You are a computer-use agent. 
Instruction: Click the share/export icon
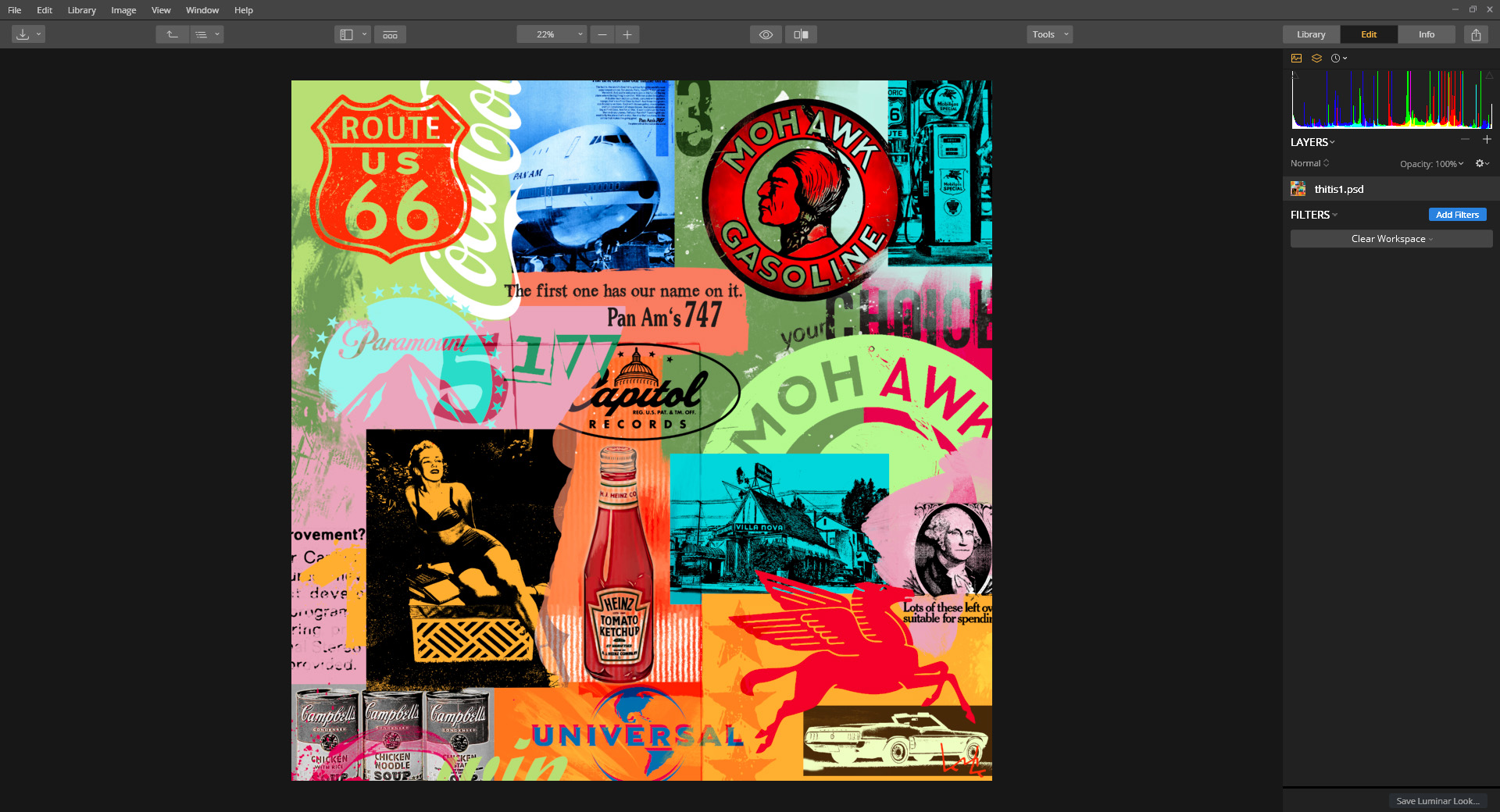pos(1476,34)
